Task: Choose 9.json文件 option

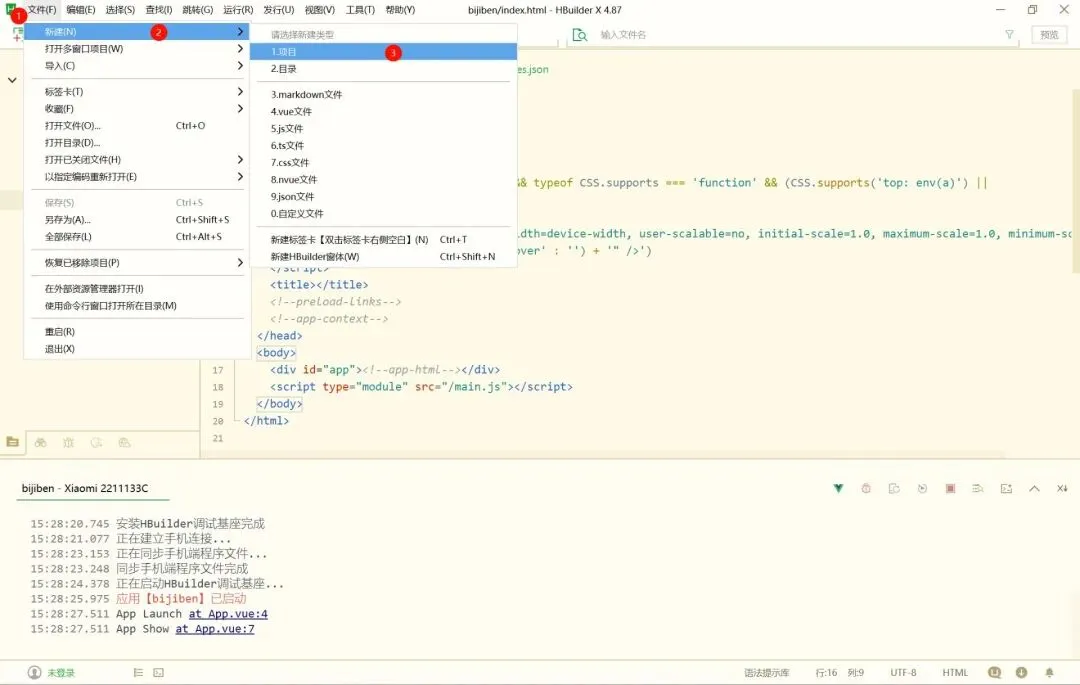Action: click(x=384, y=197)
